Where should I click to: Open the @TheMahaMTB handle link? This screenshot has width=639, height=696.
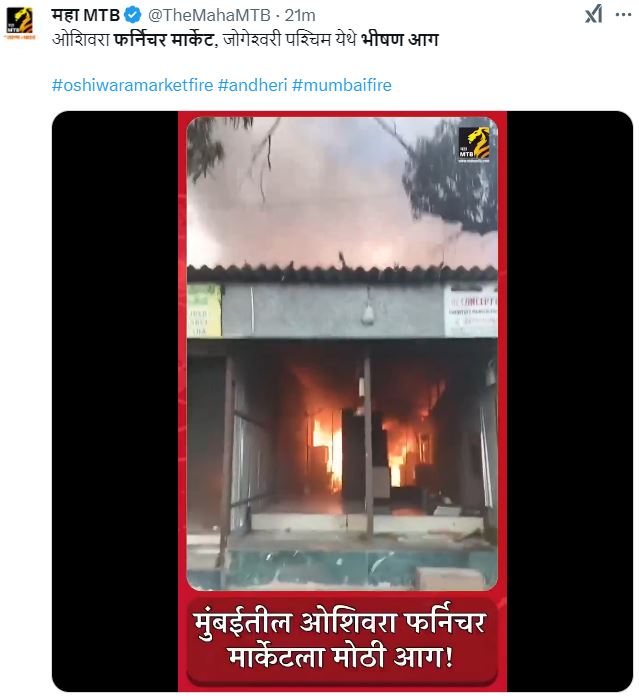pyautogui.click(x=209, y=15)
